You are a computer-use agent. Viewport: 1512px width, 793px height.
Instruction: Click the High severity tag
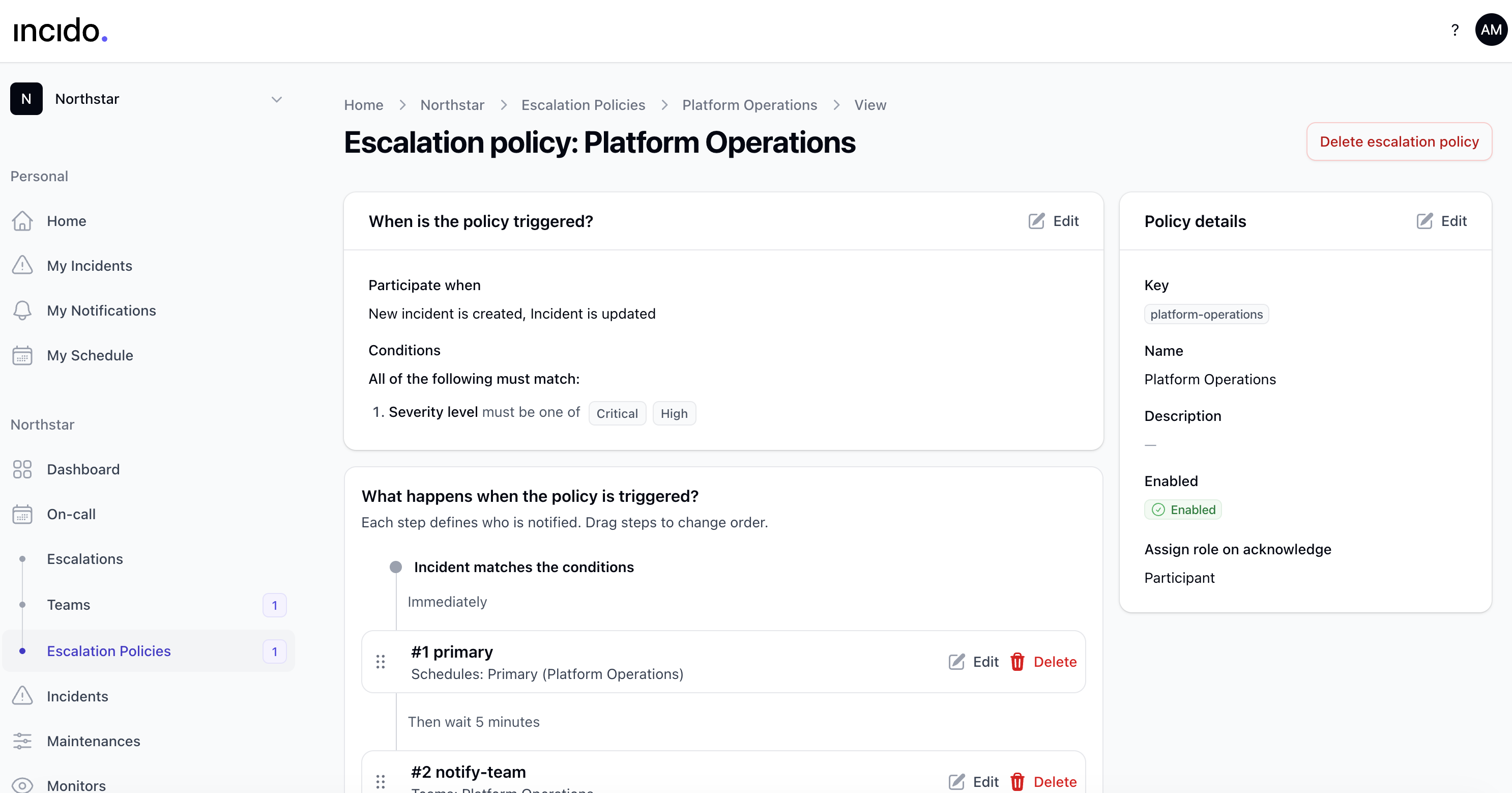[x=674, y=413]
